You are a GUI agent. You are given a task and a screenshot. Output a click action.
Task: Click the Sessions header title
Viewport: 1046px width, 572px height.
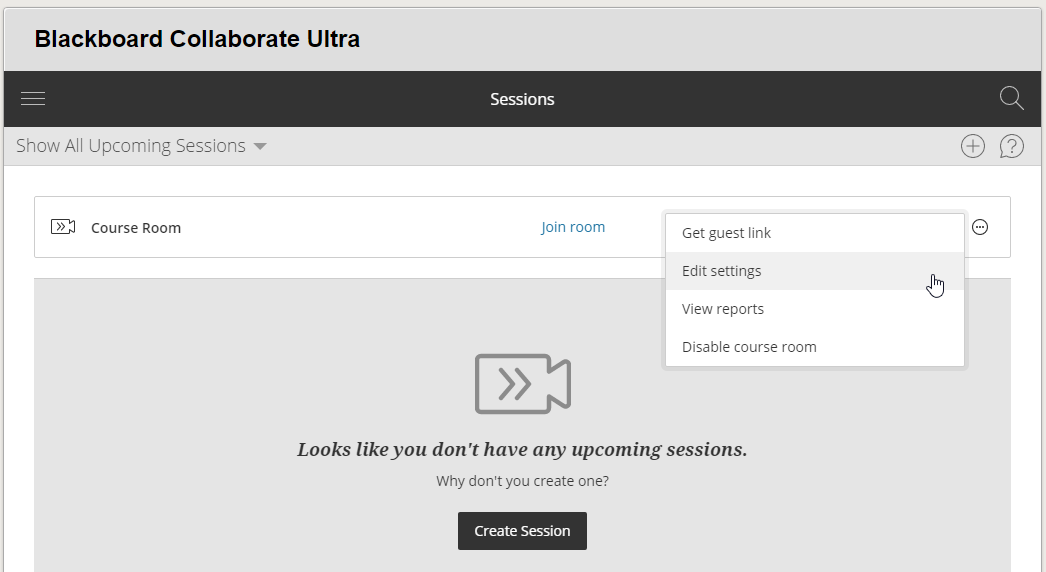click(522, 99)
